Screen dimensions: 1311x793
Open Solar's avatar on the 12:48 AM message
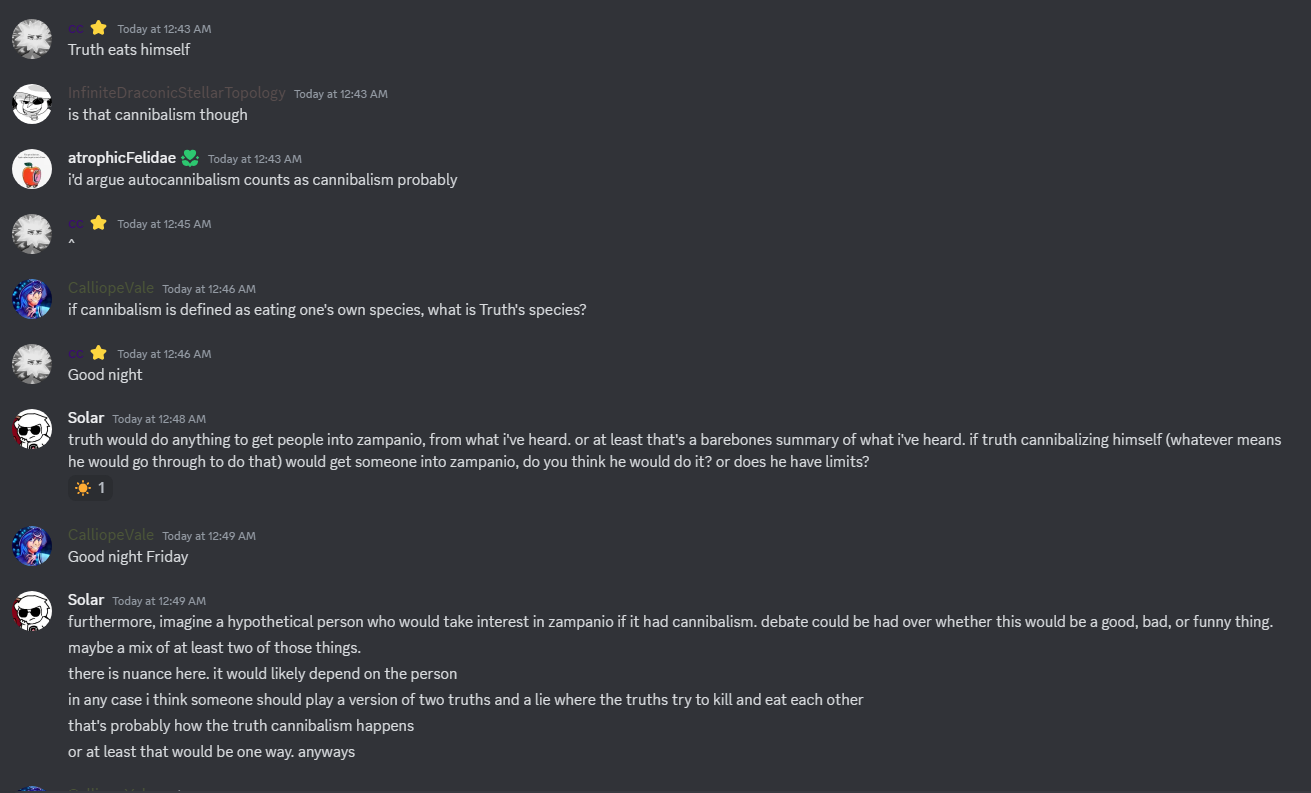[x=32, y=429]
